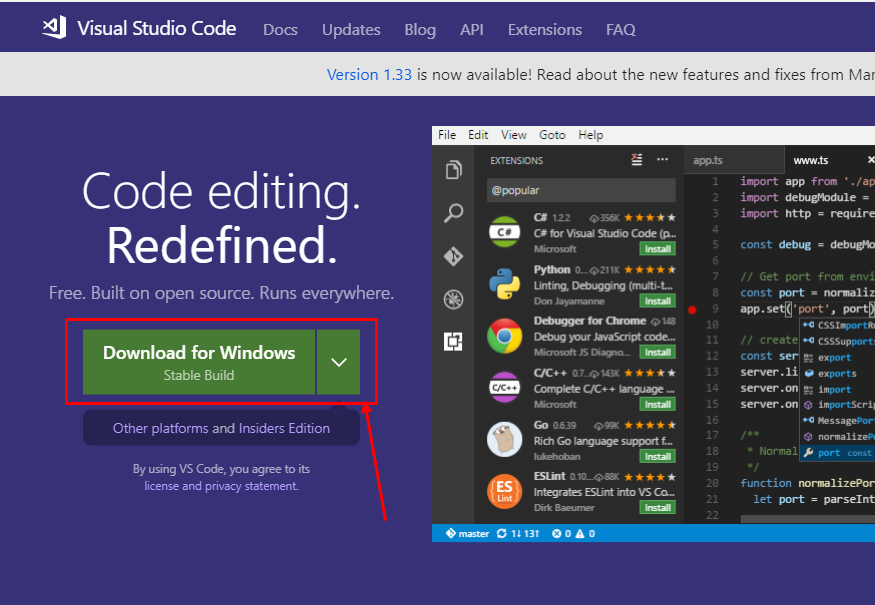
Task: Go to Docs in the site navigation
Action: tap(280, 30)
